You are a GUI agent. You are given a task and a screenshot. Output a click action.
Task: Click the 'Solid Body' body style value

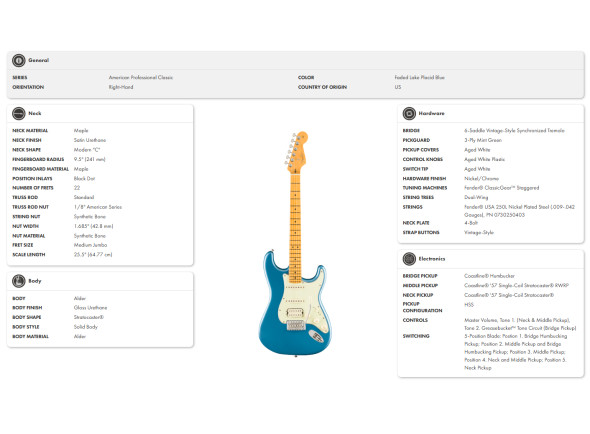[85, 327]
